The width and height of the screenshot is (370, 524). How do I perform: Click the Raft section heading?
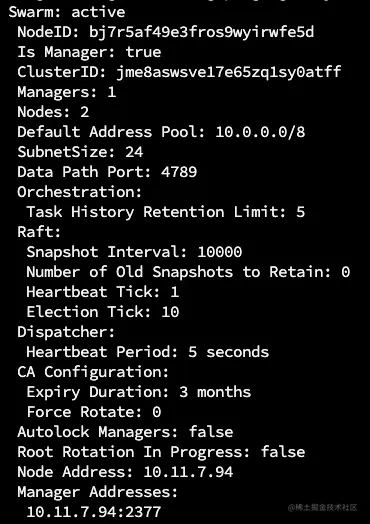(x=39, y=232)
